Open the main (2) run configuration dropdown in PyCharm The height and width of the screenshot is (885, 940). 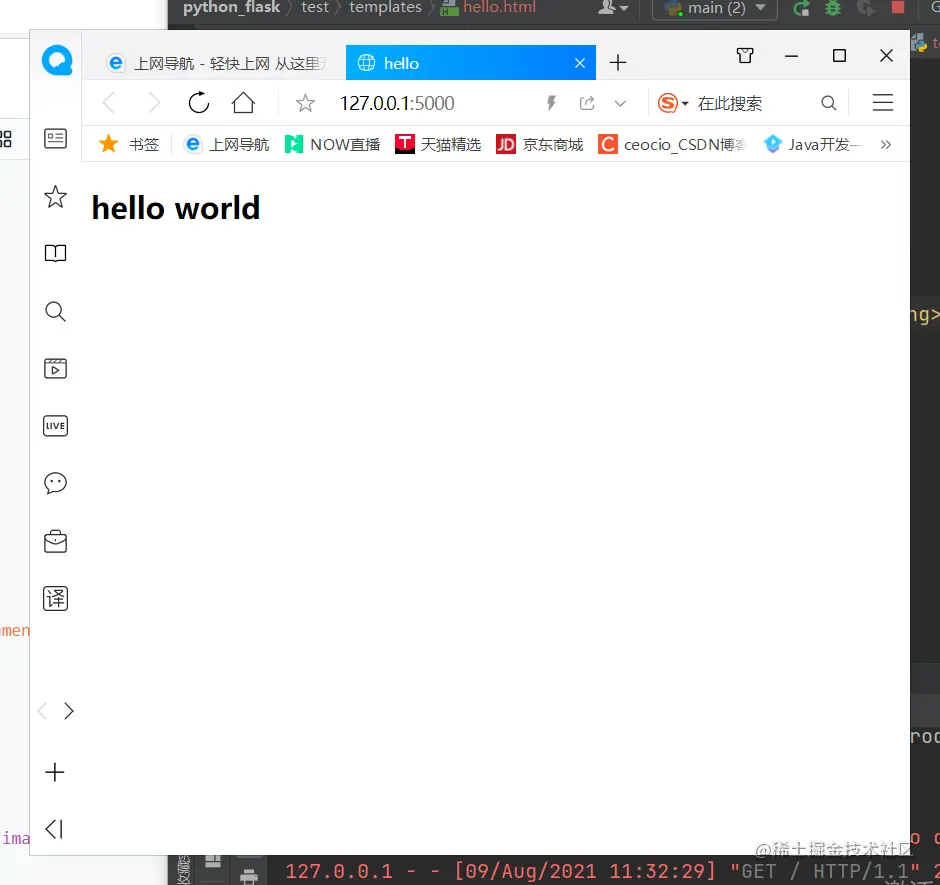click(715, 8)
